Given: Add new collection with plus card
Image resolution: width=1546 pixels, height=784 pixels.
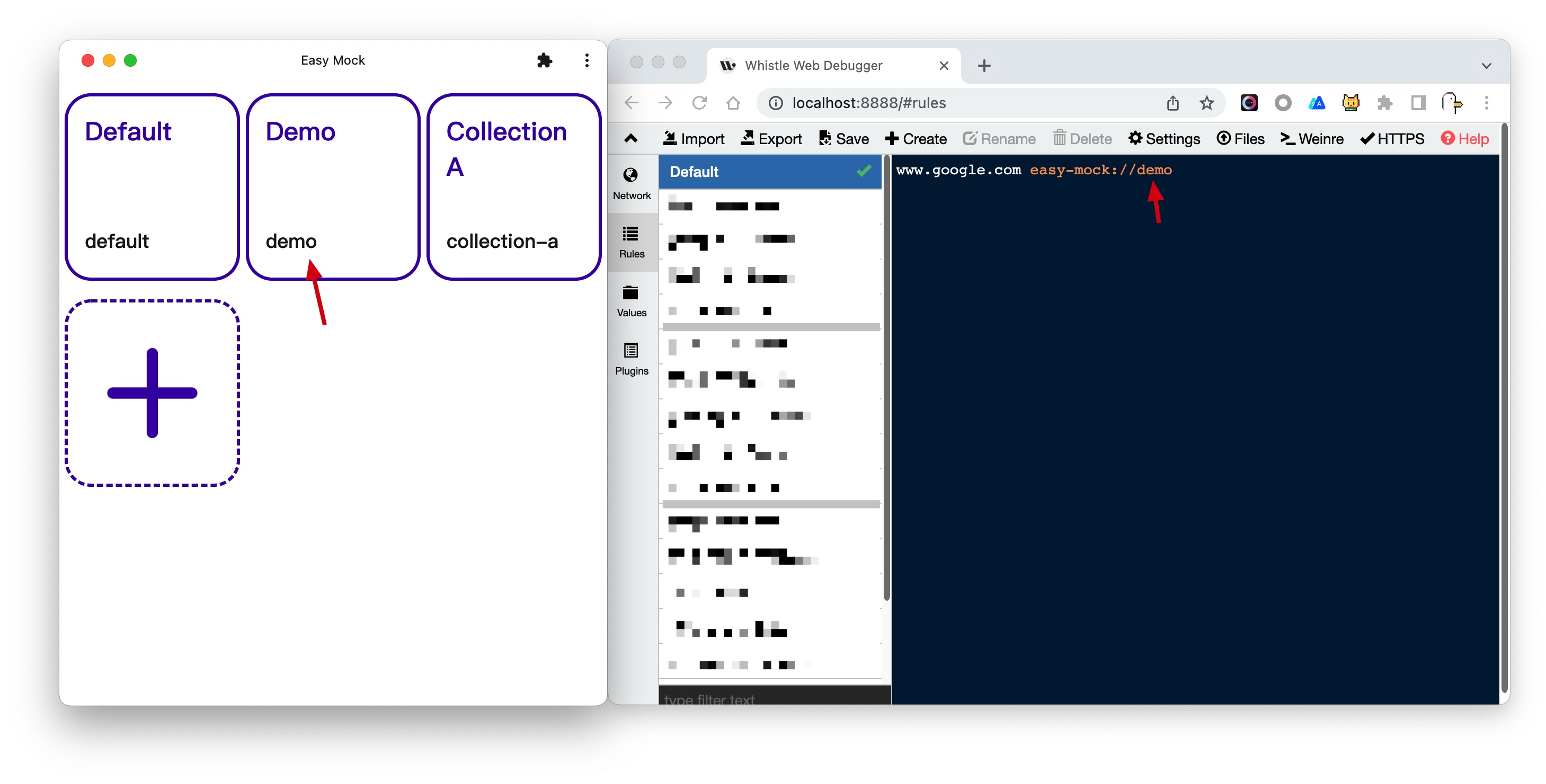Looking at the screenshot, I should (153, 393).
